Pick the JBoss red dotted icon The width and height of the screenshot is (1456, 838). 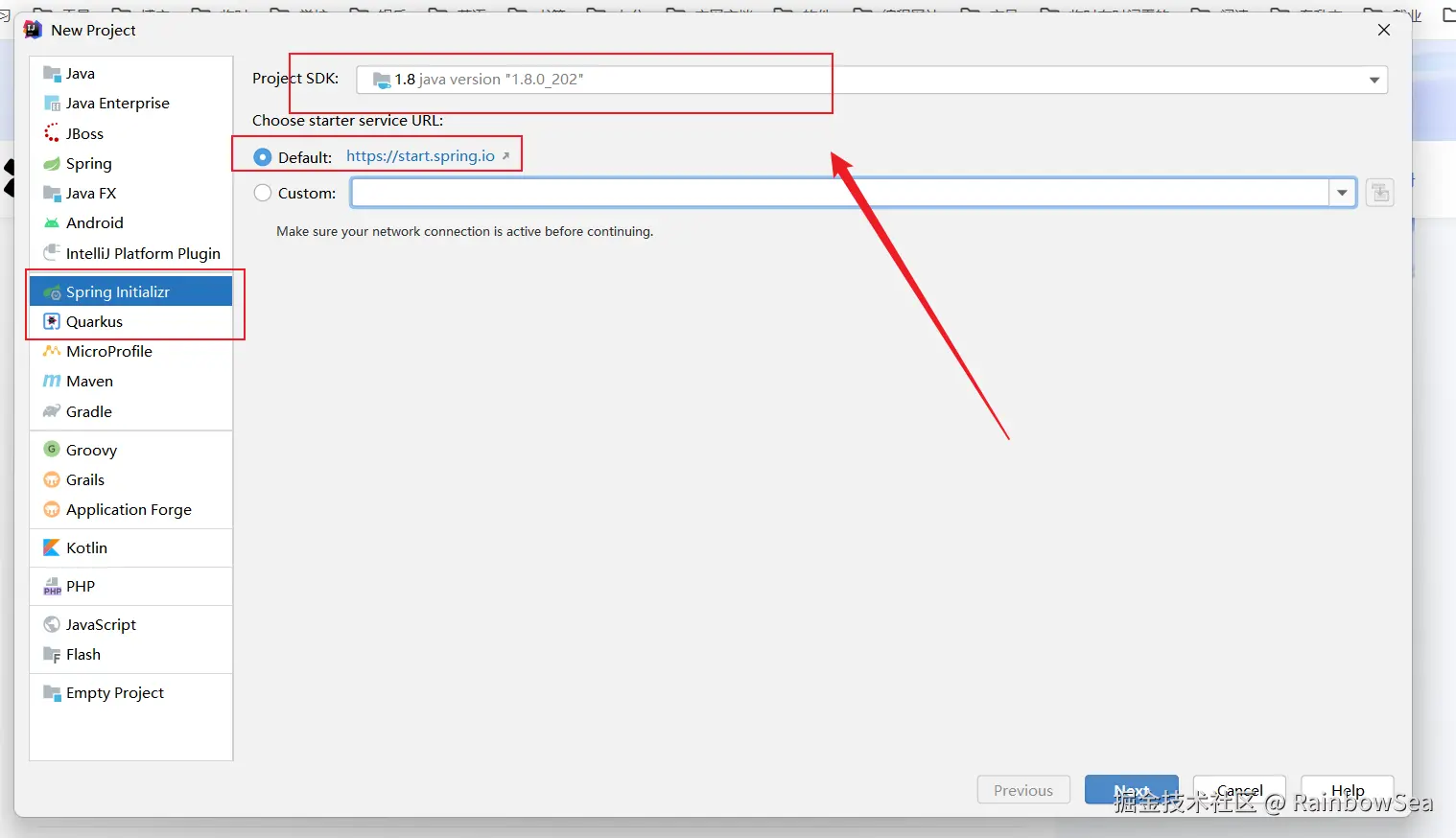point(52,133)
